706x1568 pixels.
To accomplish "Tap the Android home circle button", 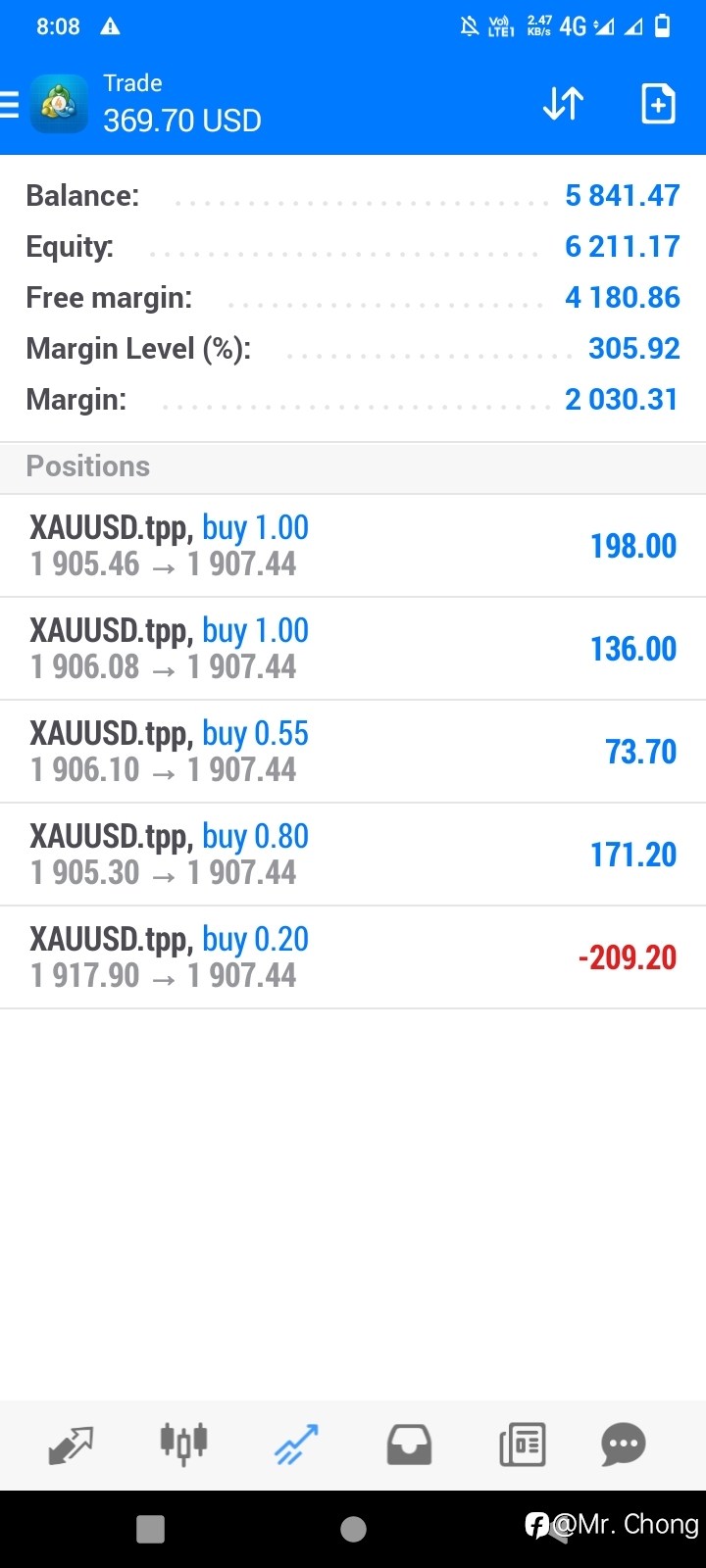I will tap(353, 1529).
